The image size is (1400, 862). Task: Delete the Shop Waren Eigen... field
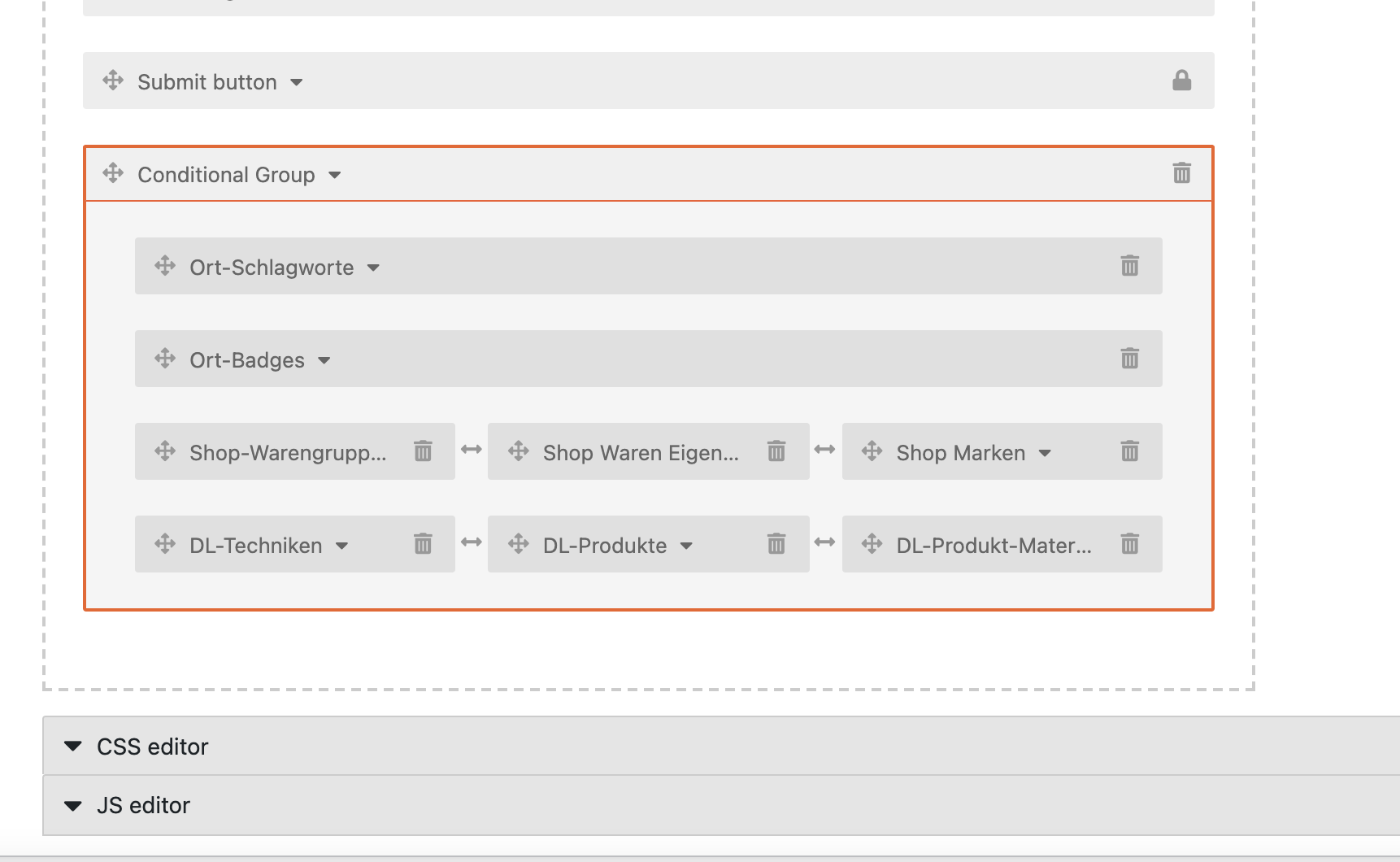coord(776,451)
